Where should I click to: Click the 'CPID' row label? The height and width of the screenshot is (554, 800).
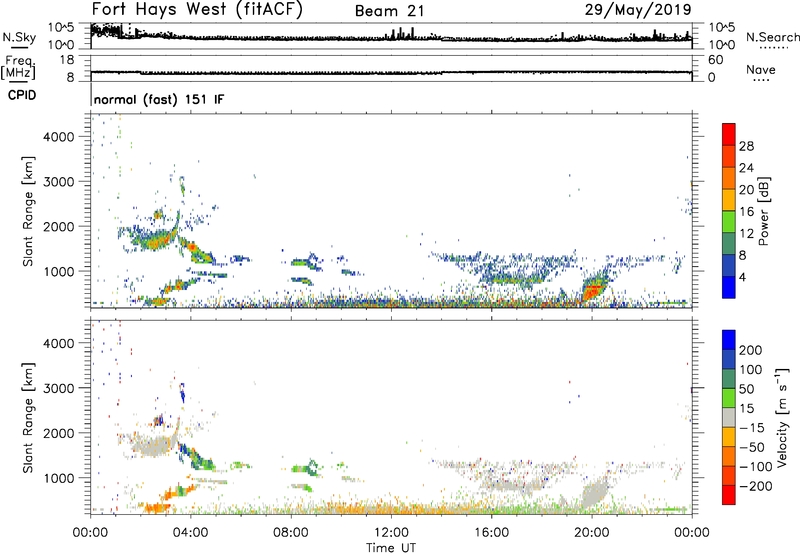point(22,95)
